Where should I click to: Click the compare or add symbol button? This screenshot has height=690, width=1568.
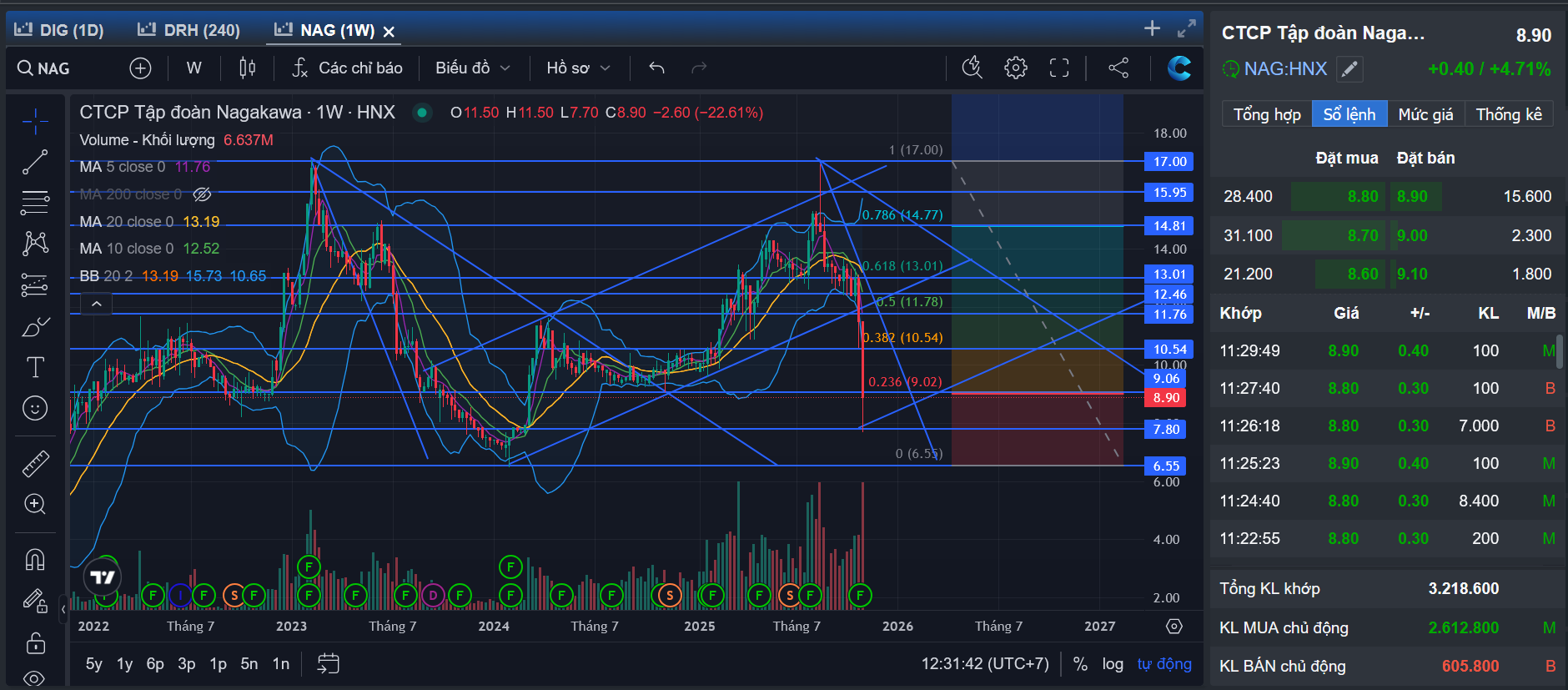(140, 68)
